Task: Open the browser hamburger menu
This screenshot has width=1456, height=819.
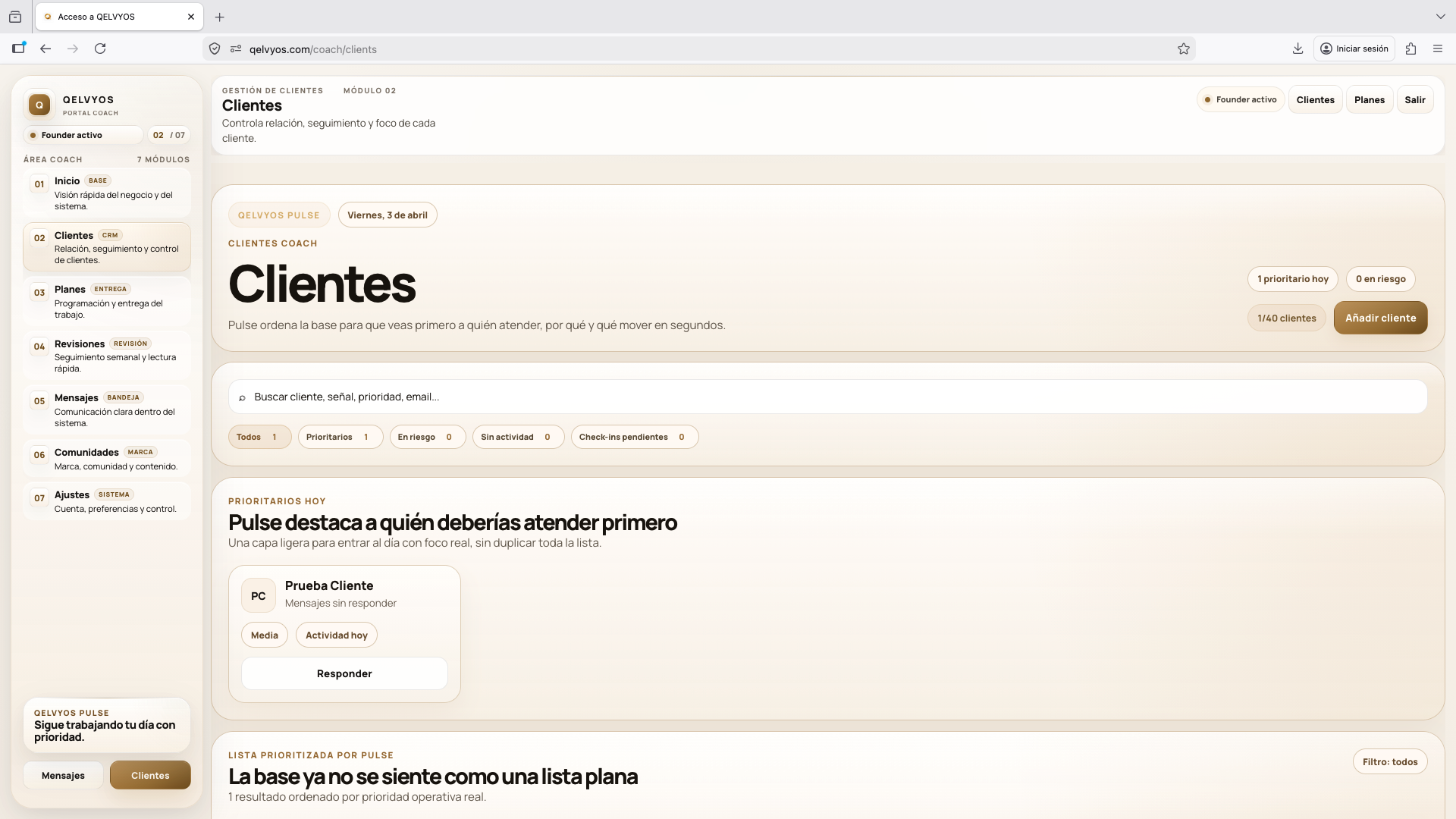Action: click(1438, 49)
